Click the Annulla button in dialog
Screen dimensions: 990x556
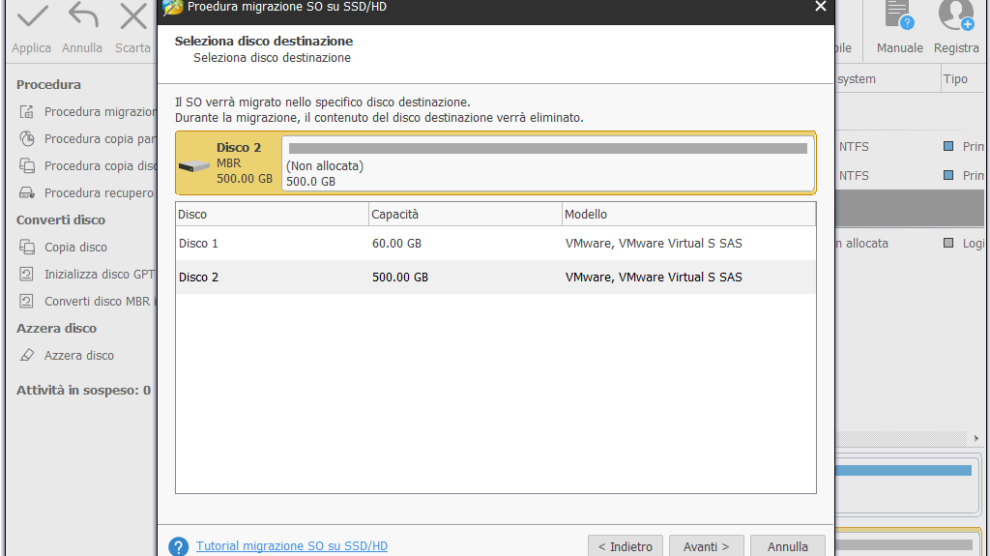click(787, 546)
